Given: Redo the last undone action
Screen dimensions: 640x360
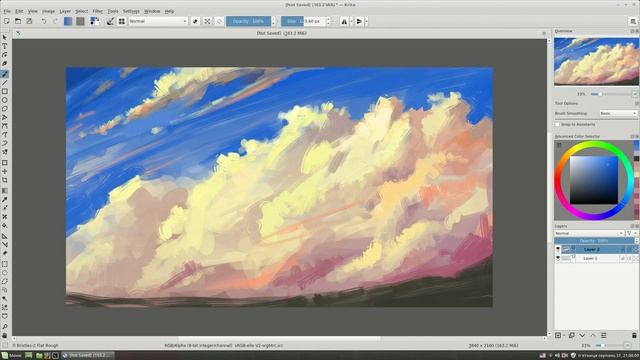Looking at the screenshot, I should [x=55, y=21].
